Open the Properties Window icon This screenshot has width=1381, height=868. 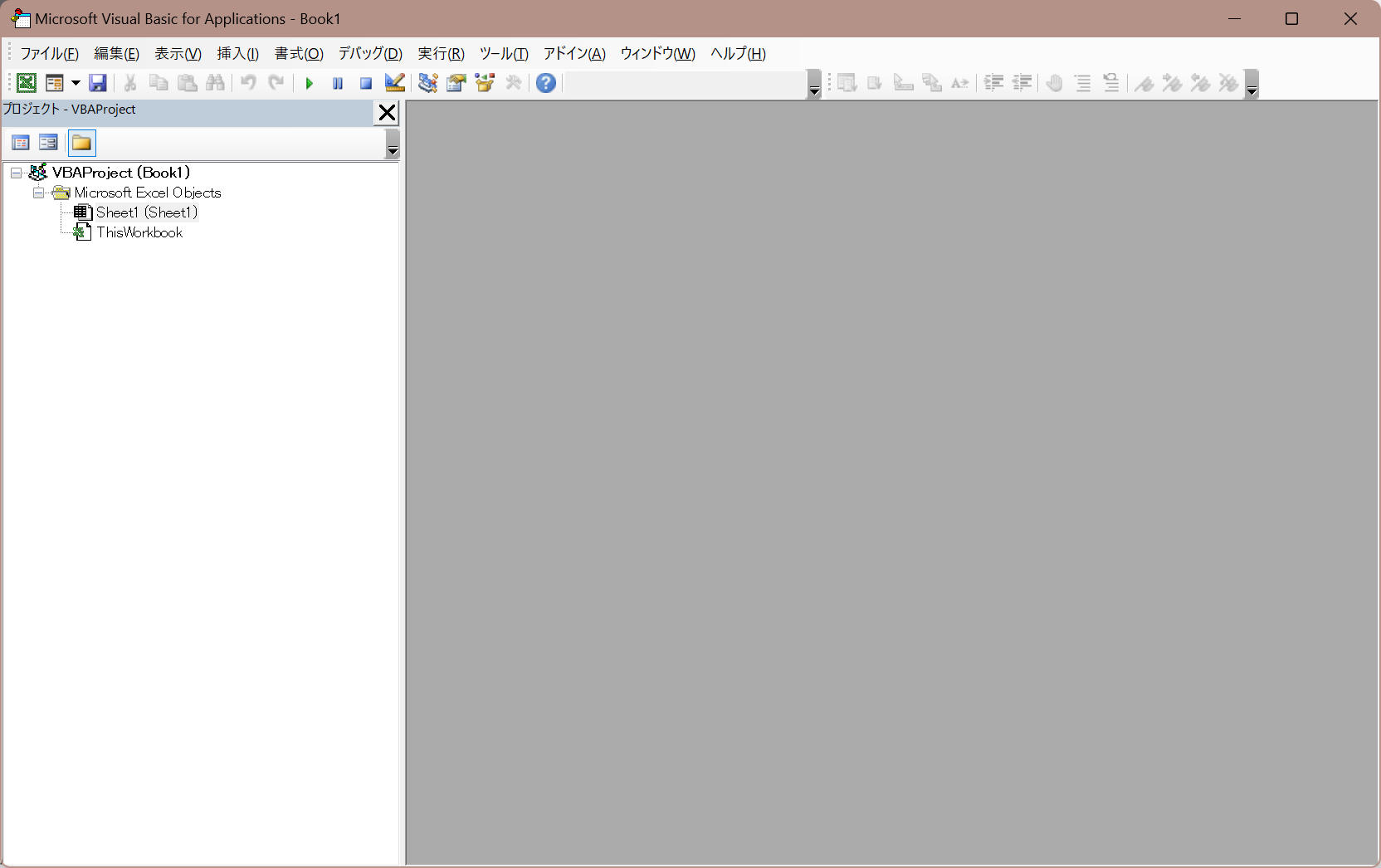(x=456, y=83)
